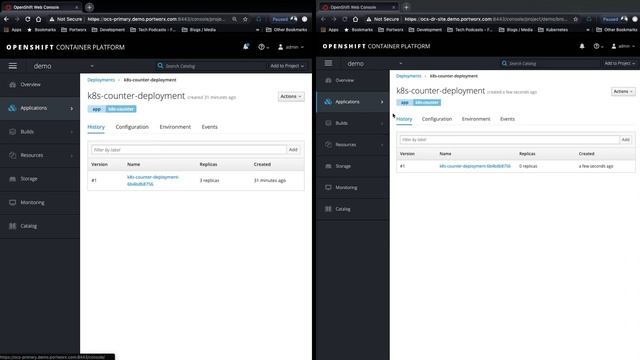Open Catalog in right console sidebar
The image size is (640, 360).
[353, 209]
